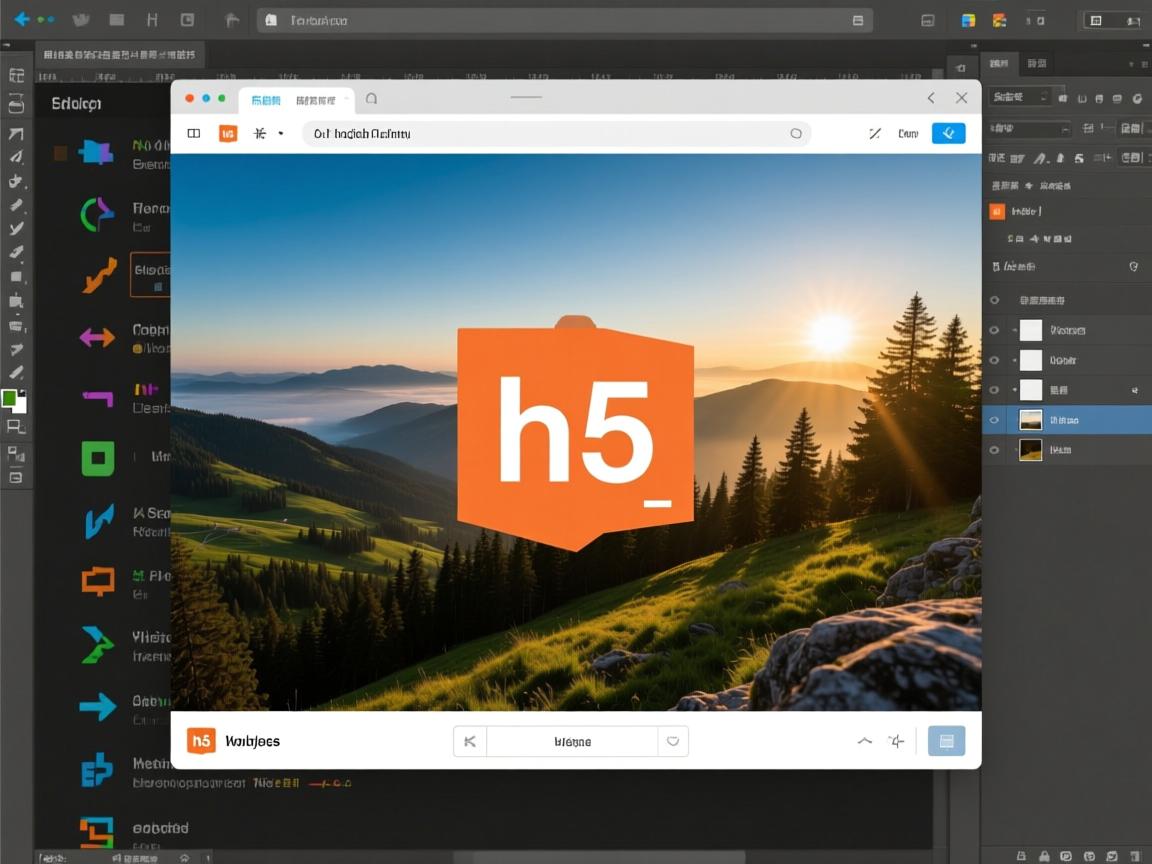The height and width of the screenshot is (864, 1152).
Task: Click the blue puzzle-piece extension icon in sidebar
Action: 97,151
